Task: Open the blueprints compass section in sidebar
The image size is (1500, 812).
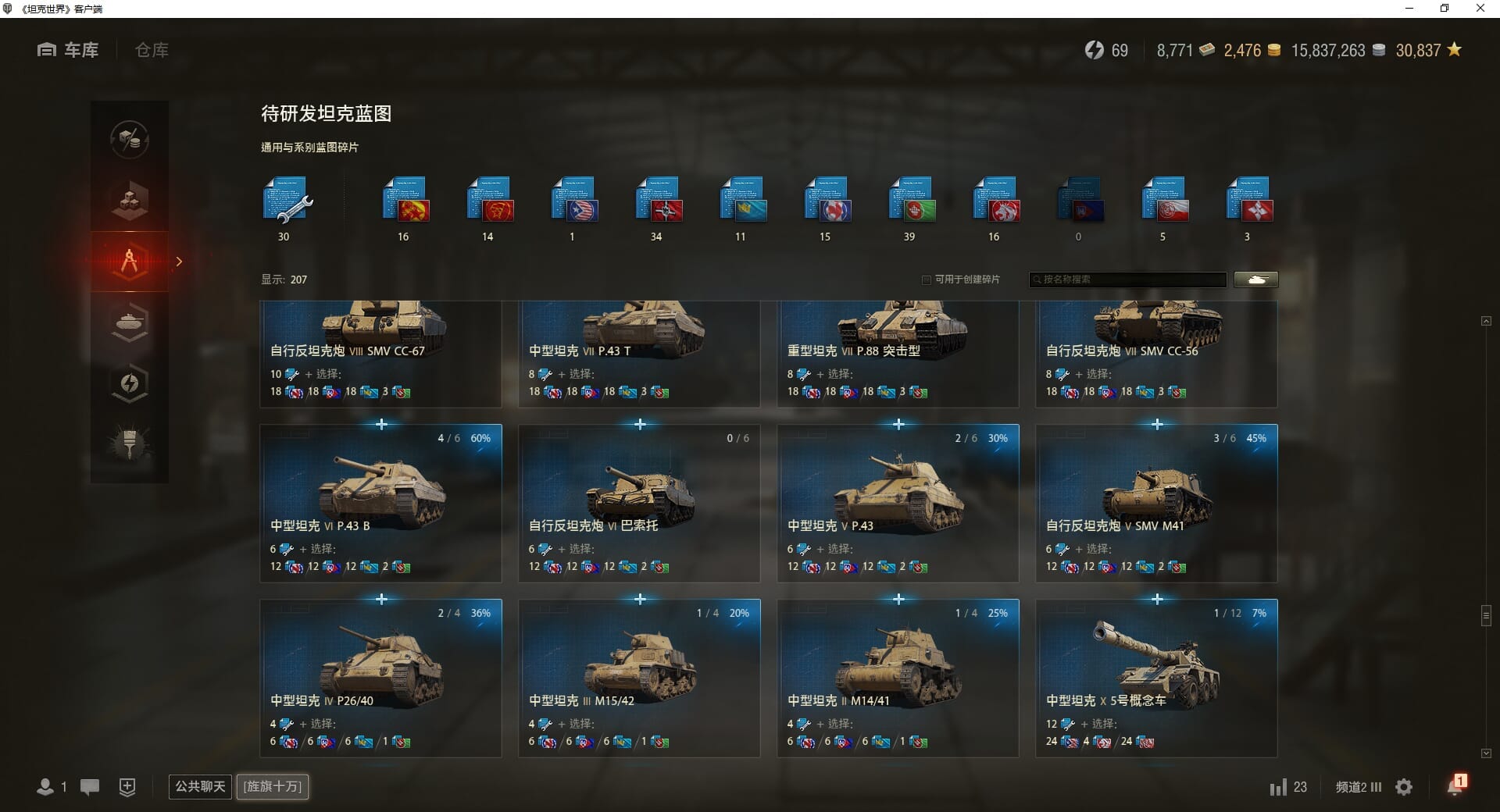Action: point(130,262)
